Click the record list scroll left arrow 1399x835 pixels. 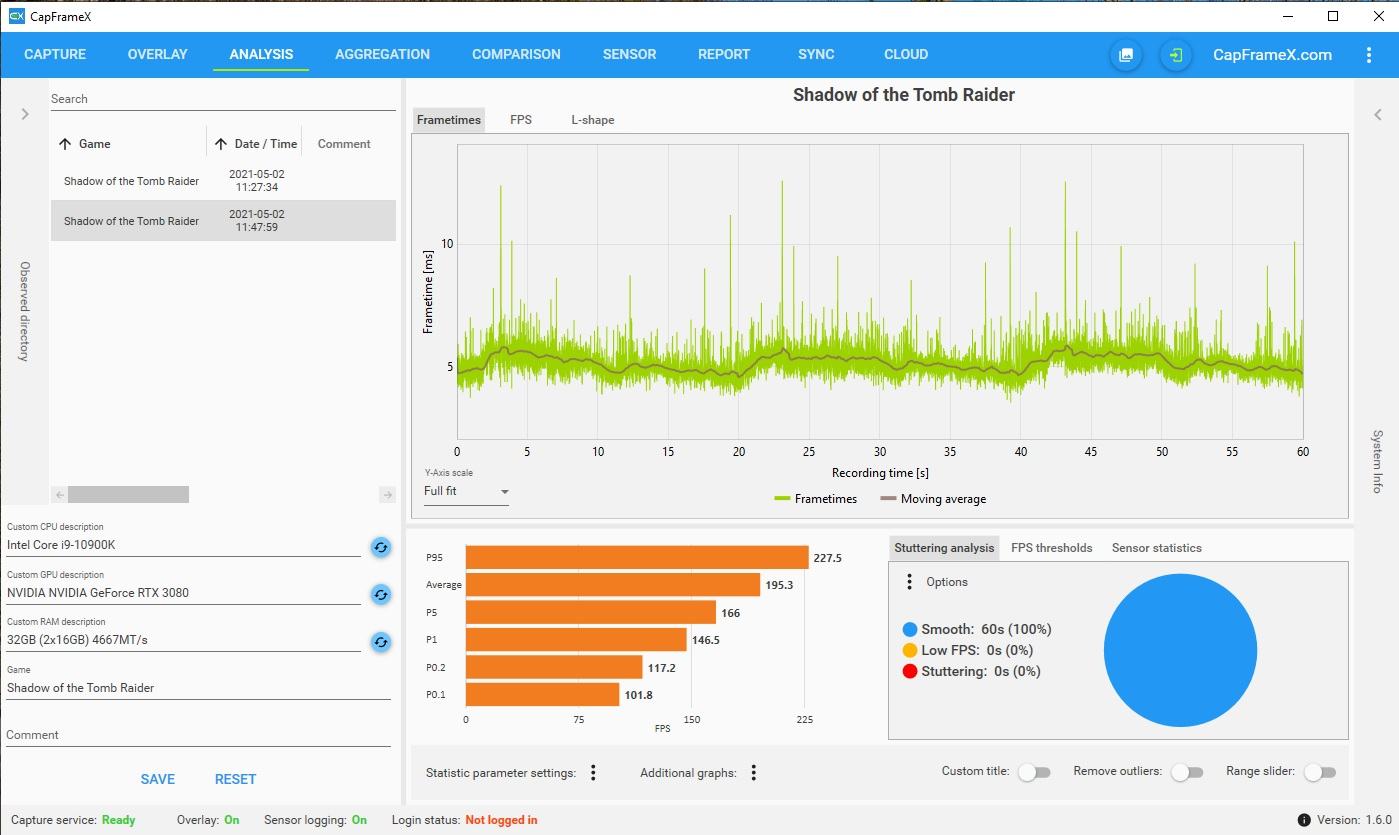coord(59,494)
